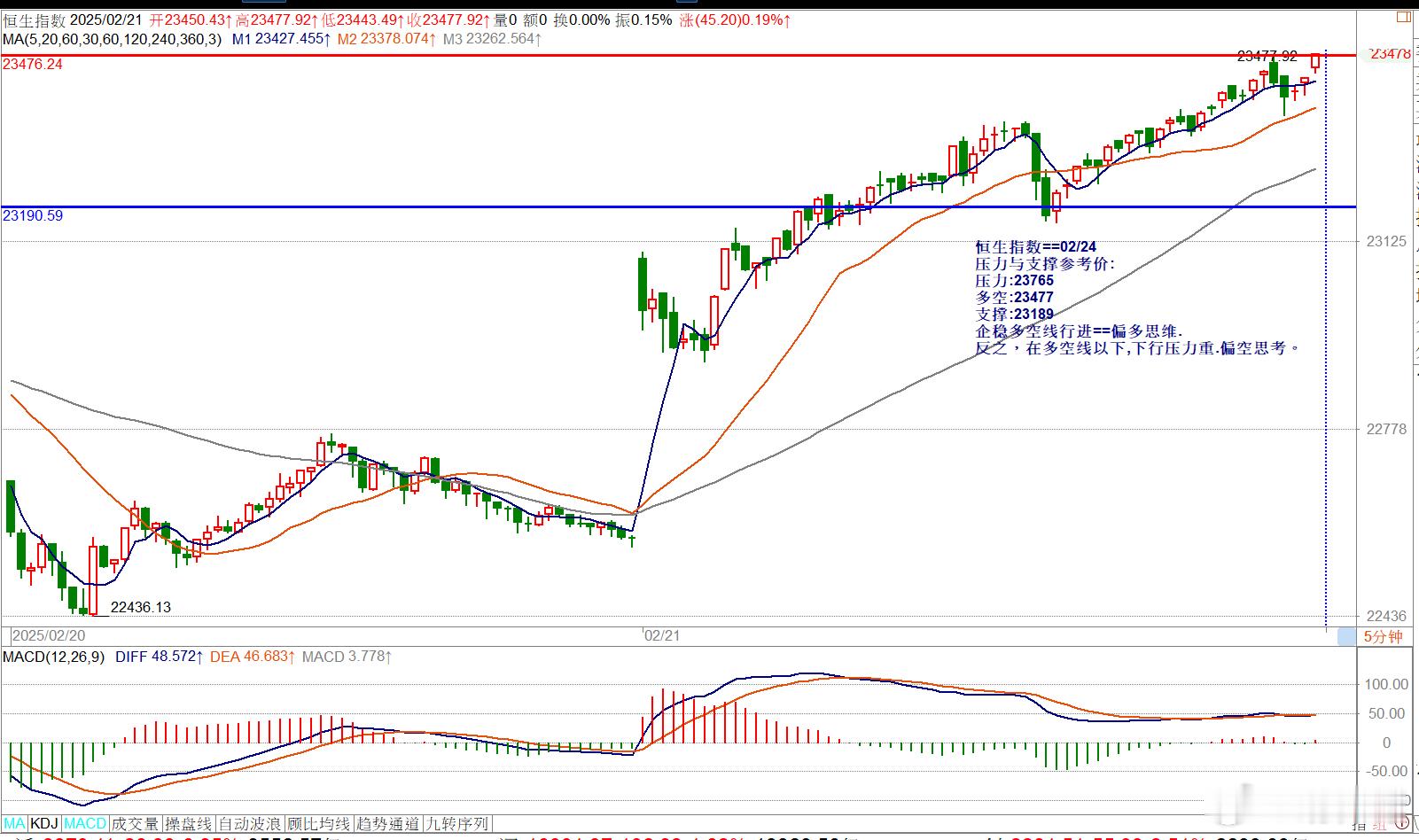This screenshot has width=1419, height=840.
Task: Click the 恒生指数 title label
Action: click(33, 19)
